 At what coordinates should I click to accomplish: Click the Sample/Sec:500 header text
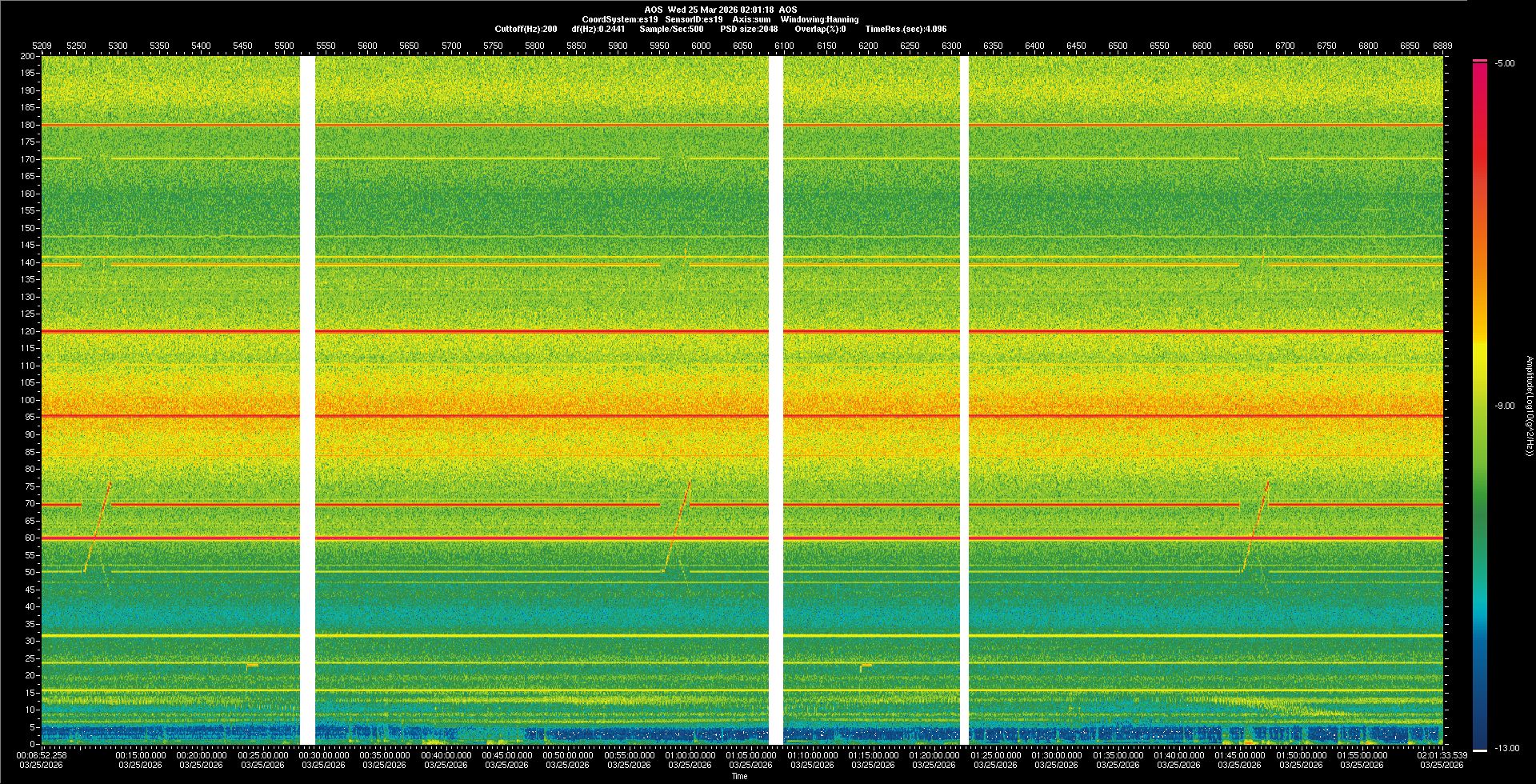pyautogui.click(x=671, y=29)
